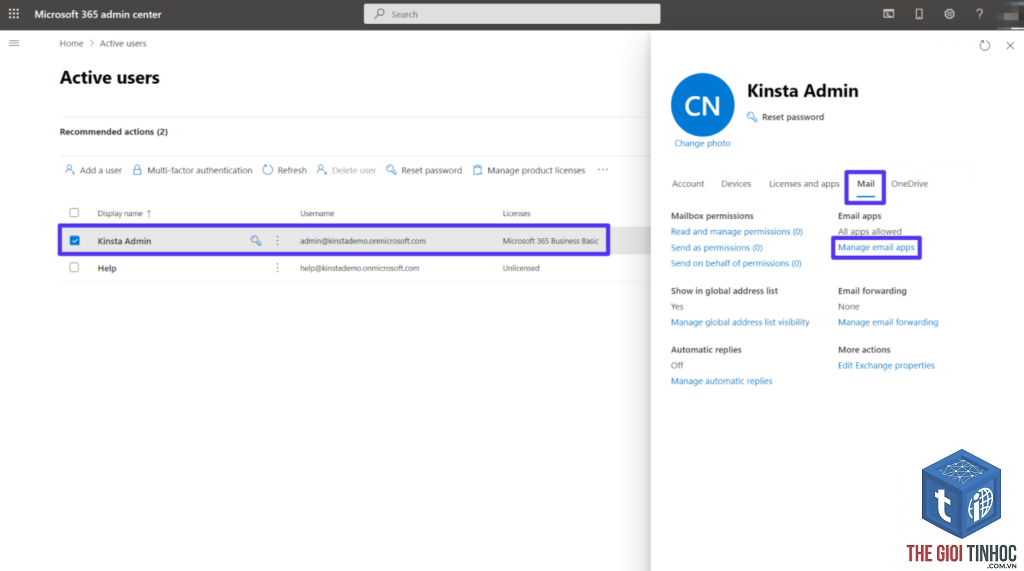This screenshot has height=571, width=1024.
Task: Click Manage product licenses
Action: pos(528,170)
